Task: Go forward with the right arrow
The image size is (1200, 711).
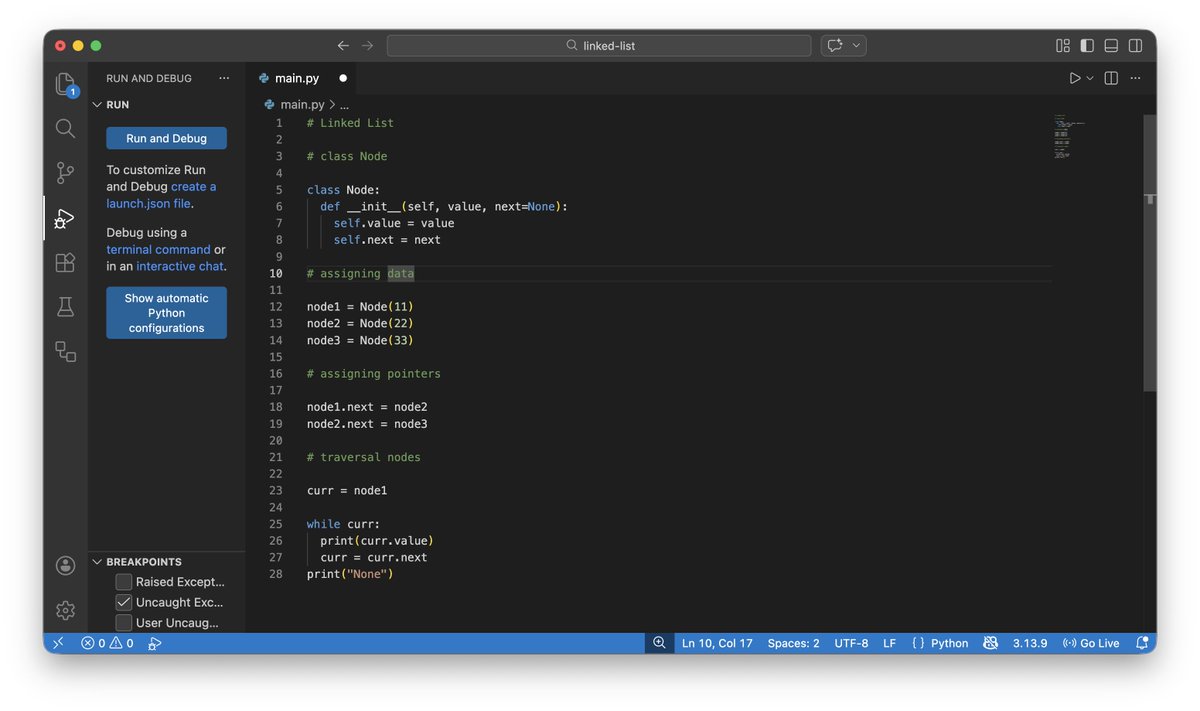Action: [367, 46]
